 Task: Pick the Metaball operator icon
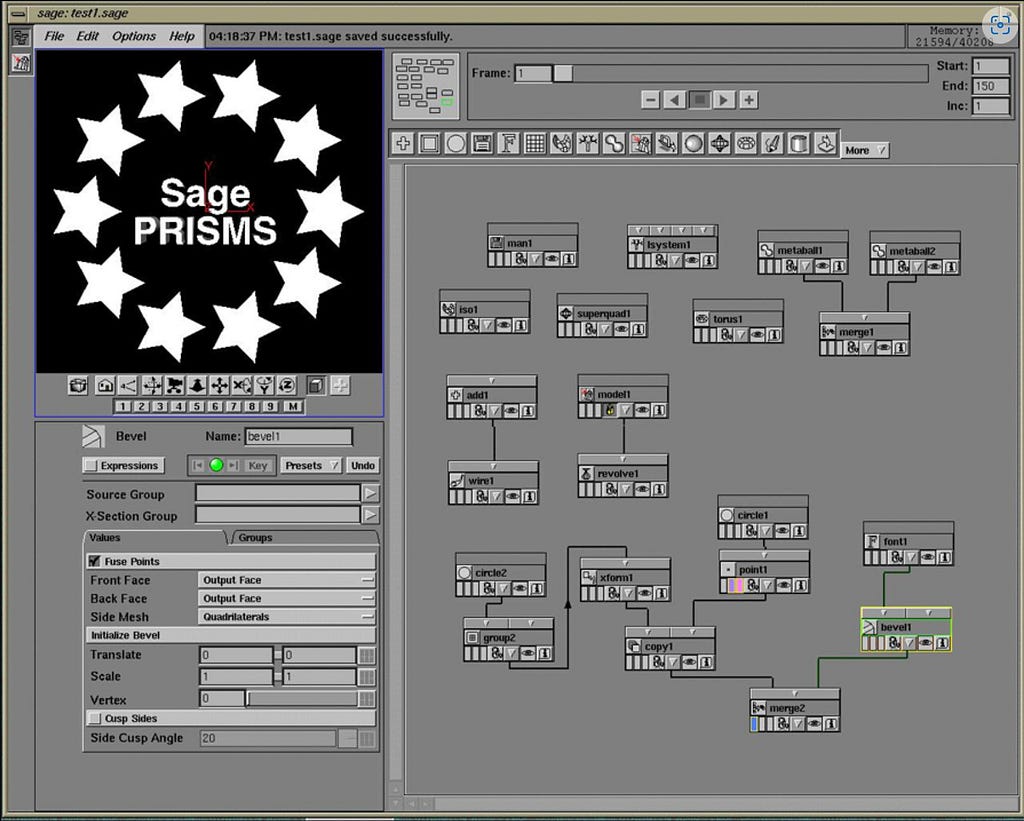tap(614, 143)
